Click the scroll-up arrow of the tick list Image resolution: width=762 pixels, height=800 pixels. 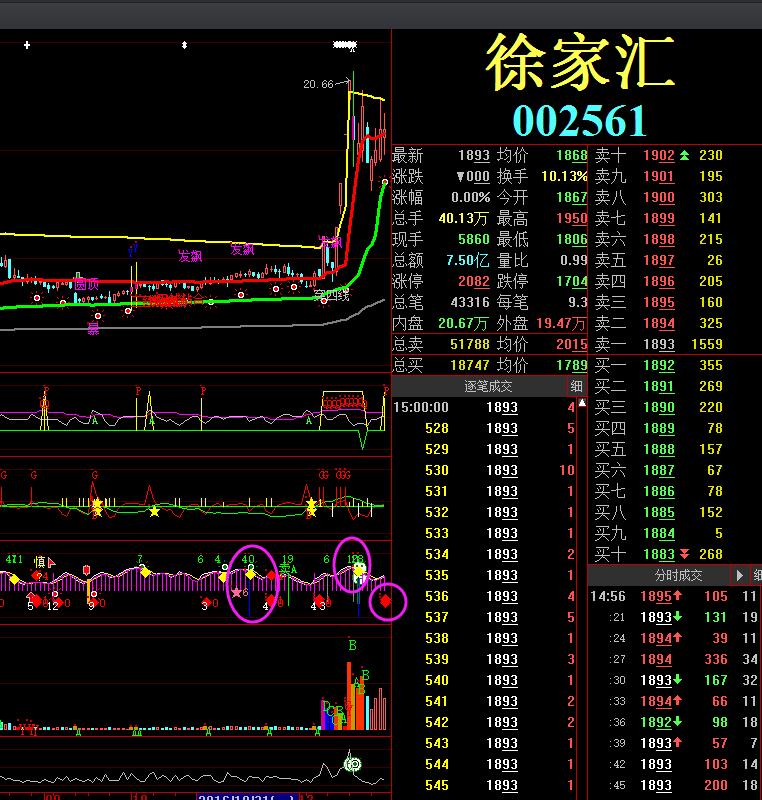[x=582, y=403]
